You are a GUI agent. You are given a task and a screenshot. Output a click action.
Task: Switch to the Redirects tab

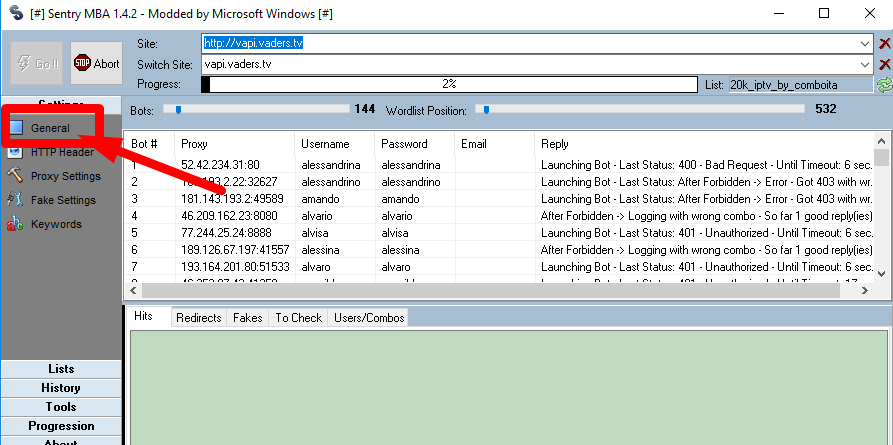(199, 318)
